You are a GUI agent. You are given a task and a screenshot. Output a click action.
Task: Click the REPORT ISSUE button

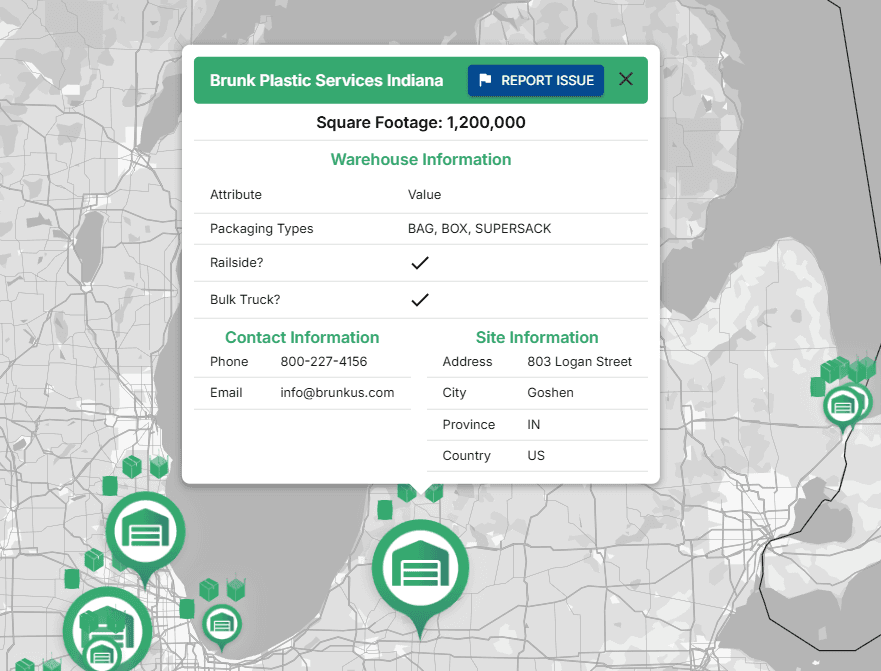(x=535, y=80)
